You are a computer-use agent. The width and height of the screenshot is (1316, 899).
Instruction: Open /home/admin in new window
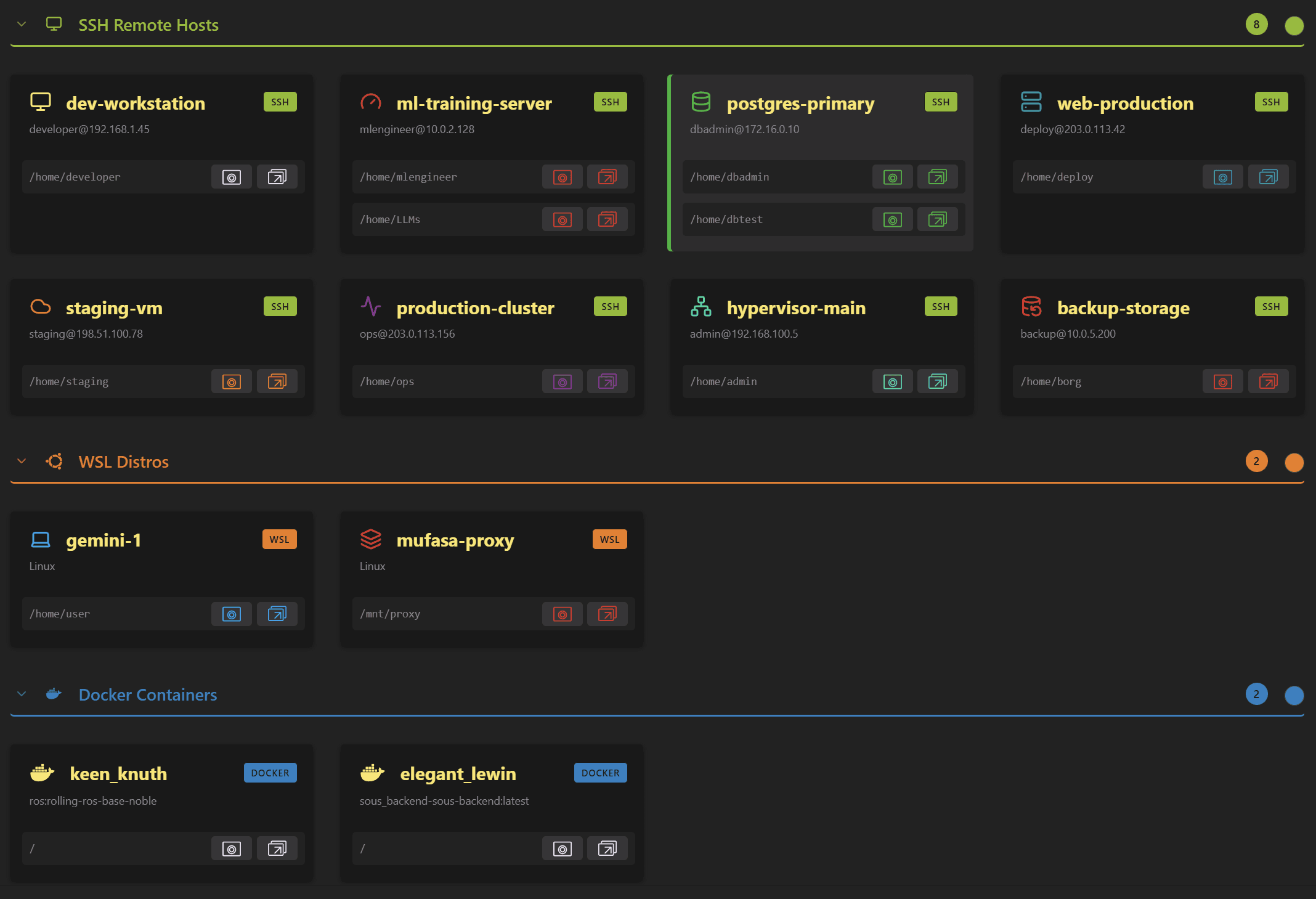tap(938, 382)
